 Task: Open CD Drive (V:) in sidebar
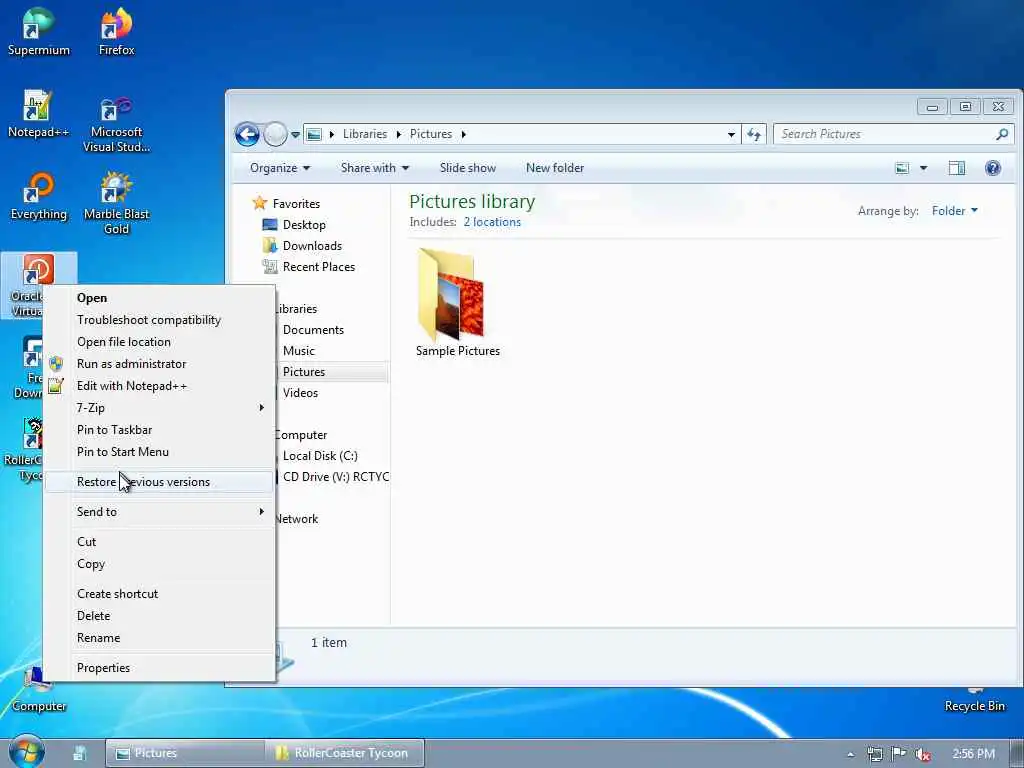pos(336,477)
